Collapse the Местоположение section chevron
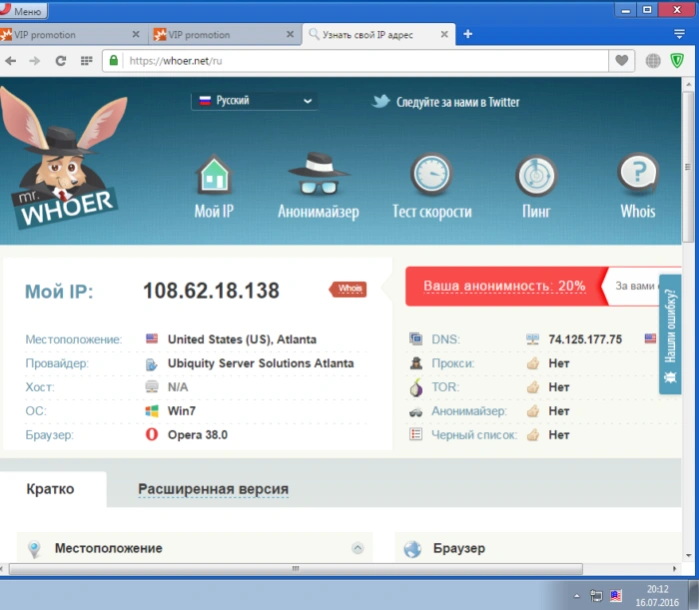 358,548
